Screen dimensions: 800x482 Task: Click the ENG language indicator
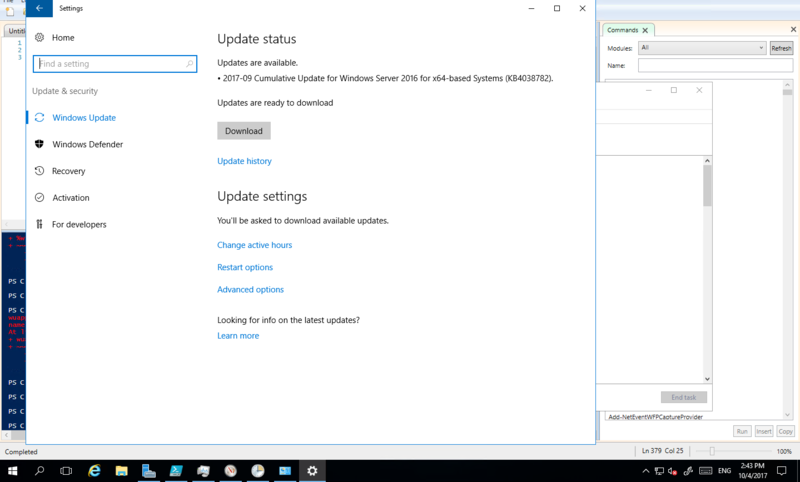click(x=724, y=471)
